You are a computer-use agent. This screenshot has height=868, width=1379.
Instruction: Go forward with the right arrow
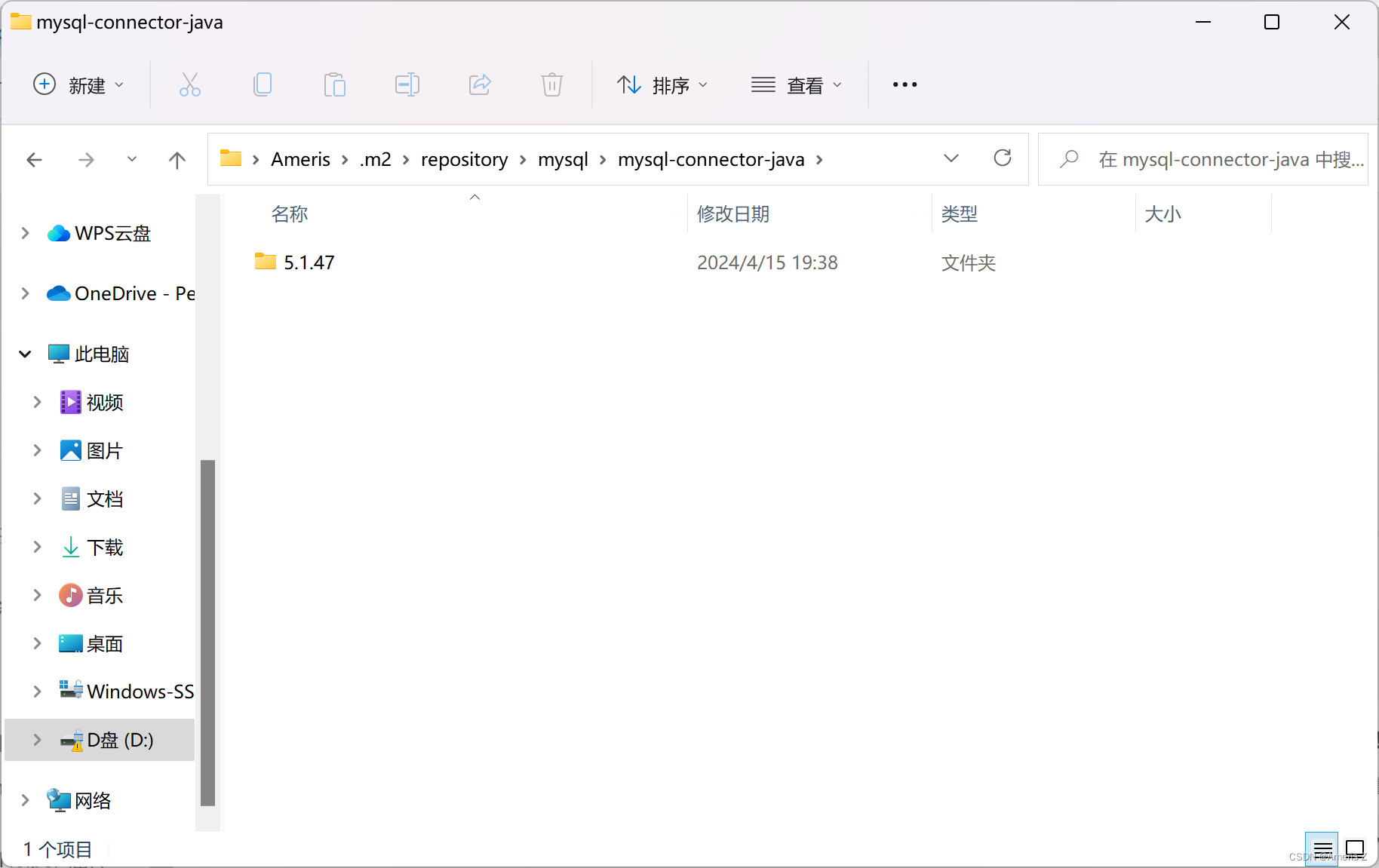point(87,160)
